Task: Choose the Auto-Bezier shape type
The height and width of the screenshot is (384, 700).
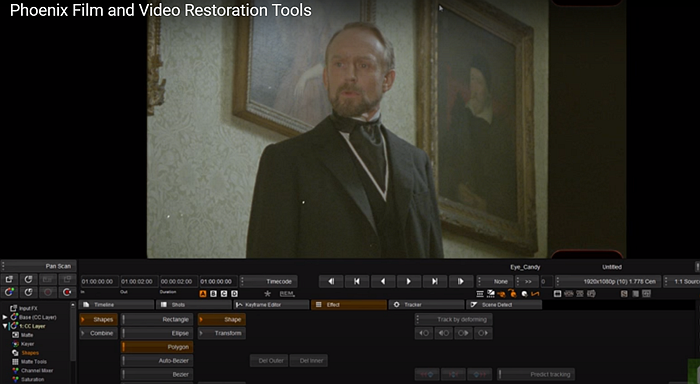Action: click(x=157, y=360)
